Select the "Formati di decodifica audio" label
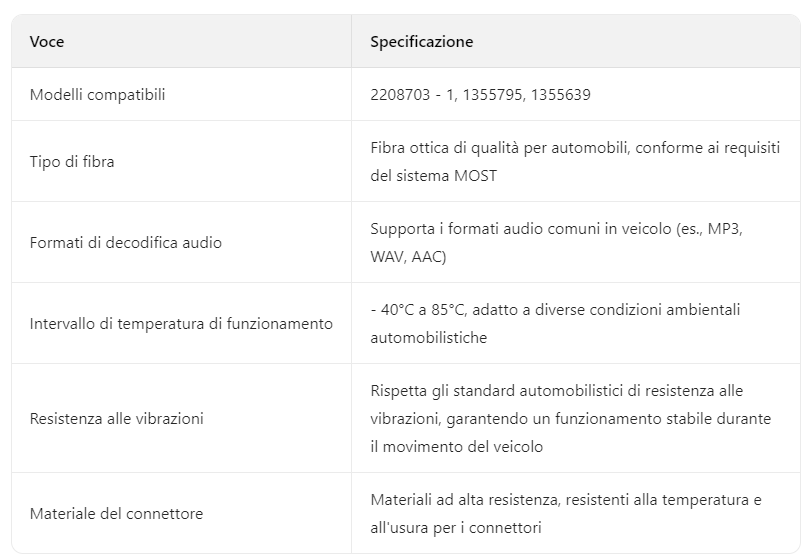This screenshot has width=807, height=555. pos(126,243)
